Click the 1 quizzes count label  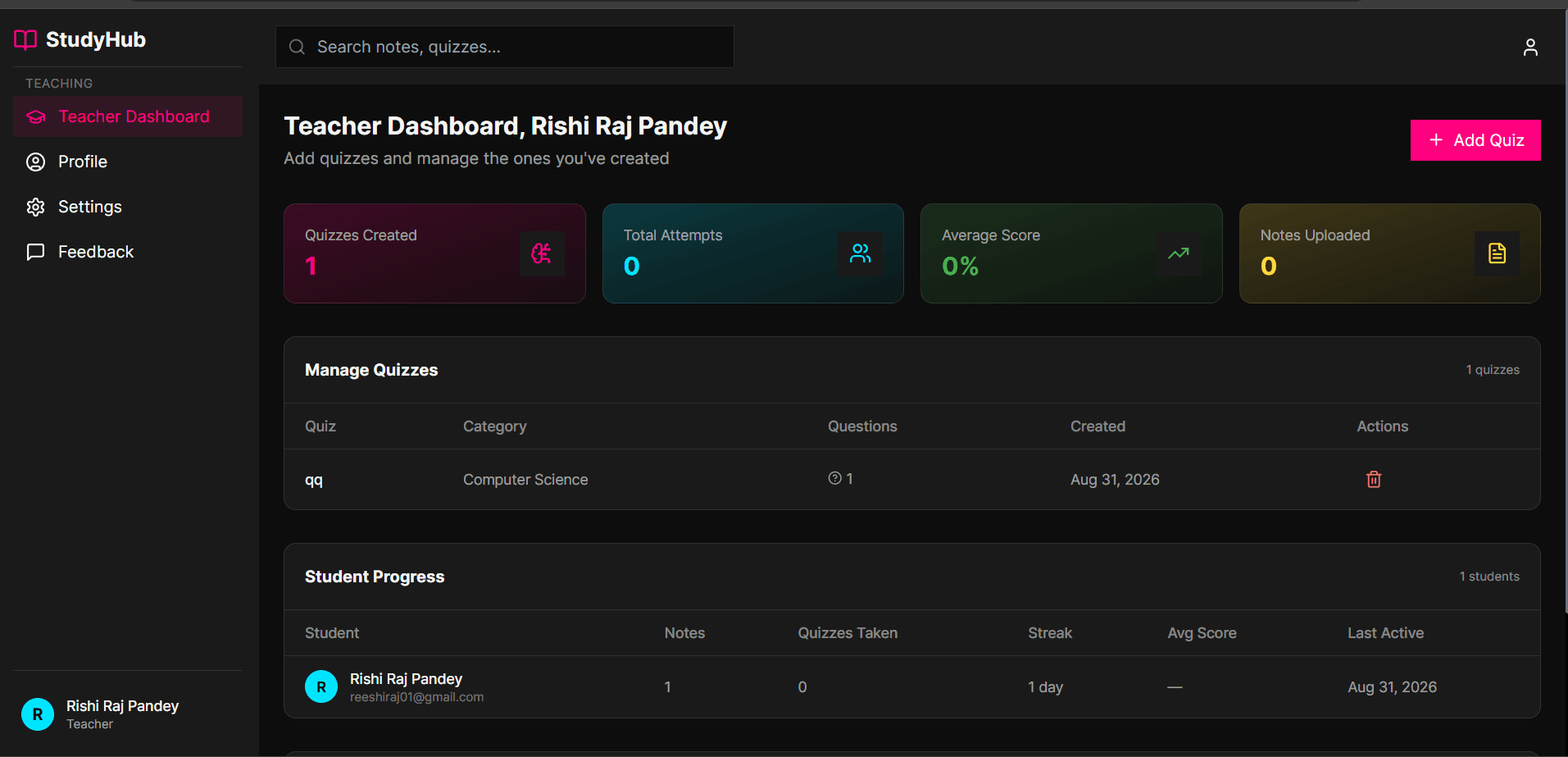point(1493,370)
